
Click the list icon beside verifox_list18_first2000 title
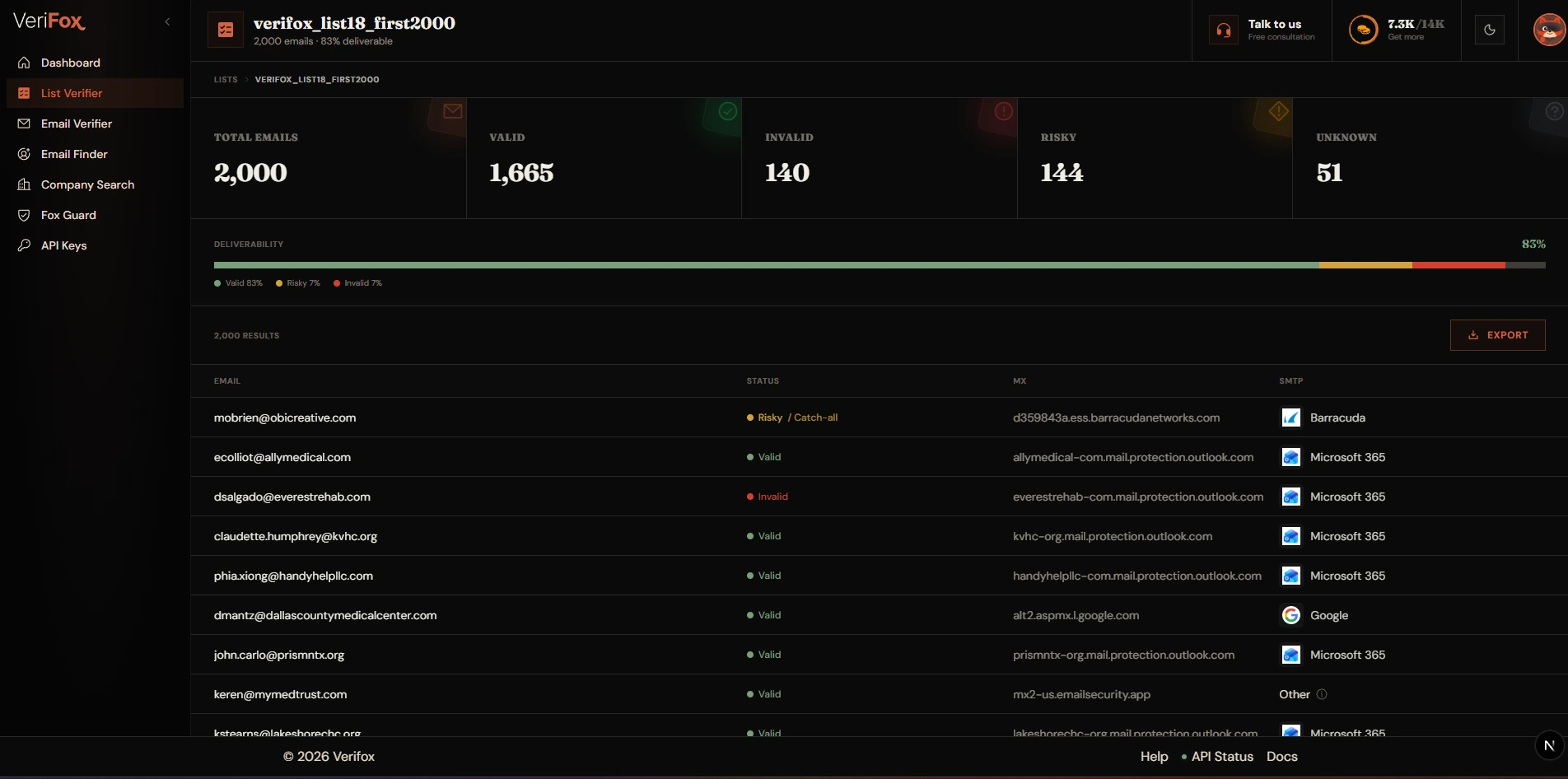(226, 30)
